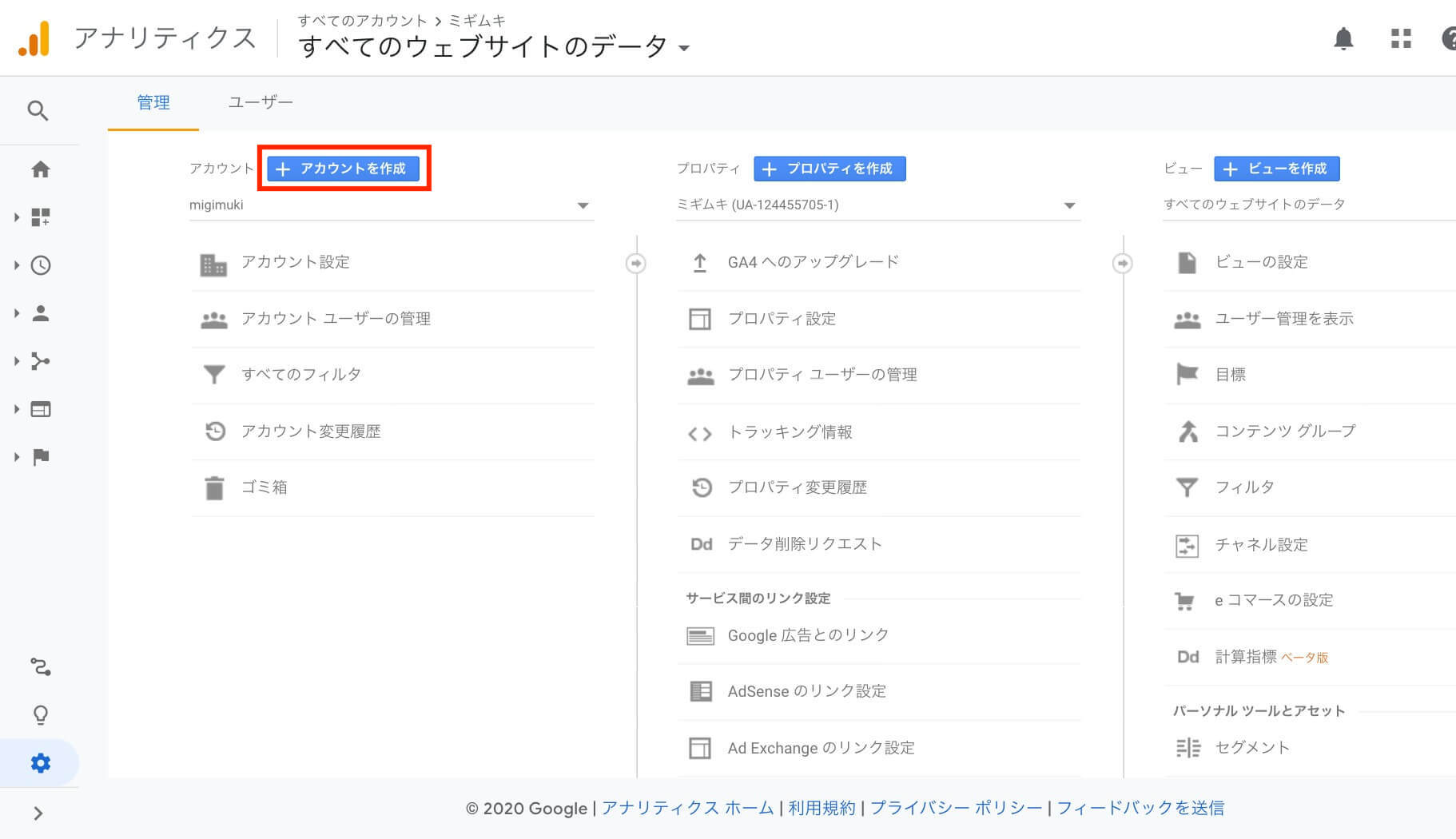Select the view name すべてのウェブサイトのデータ dropdown
Viewport: 1456px width, 839px height.
(1310, 205)
